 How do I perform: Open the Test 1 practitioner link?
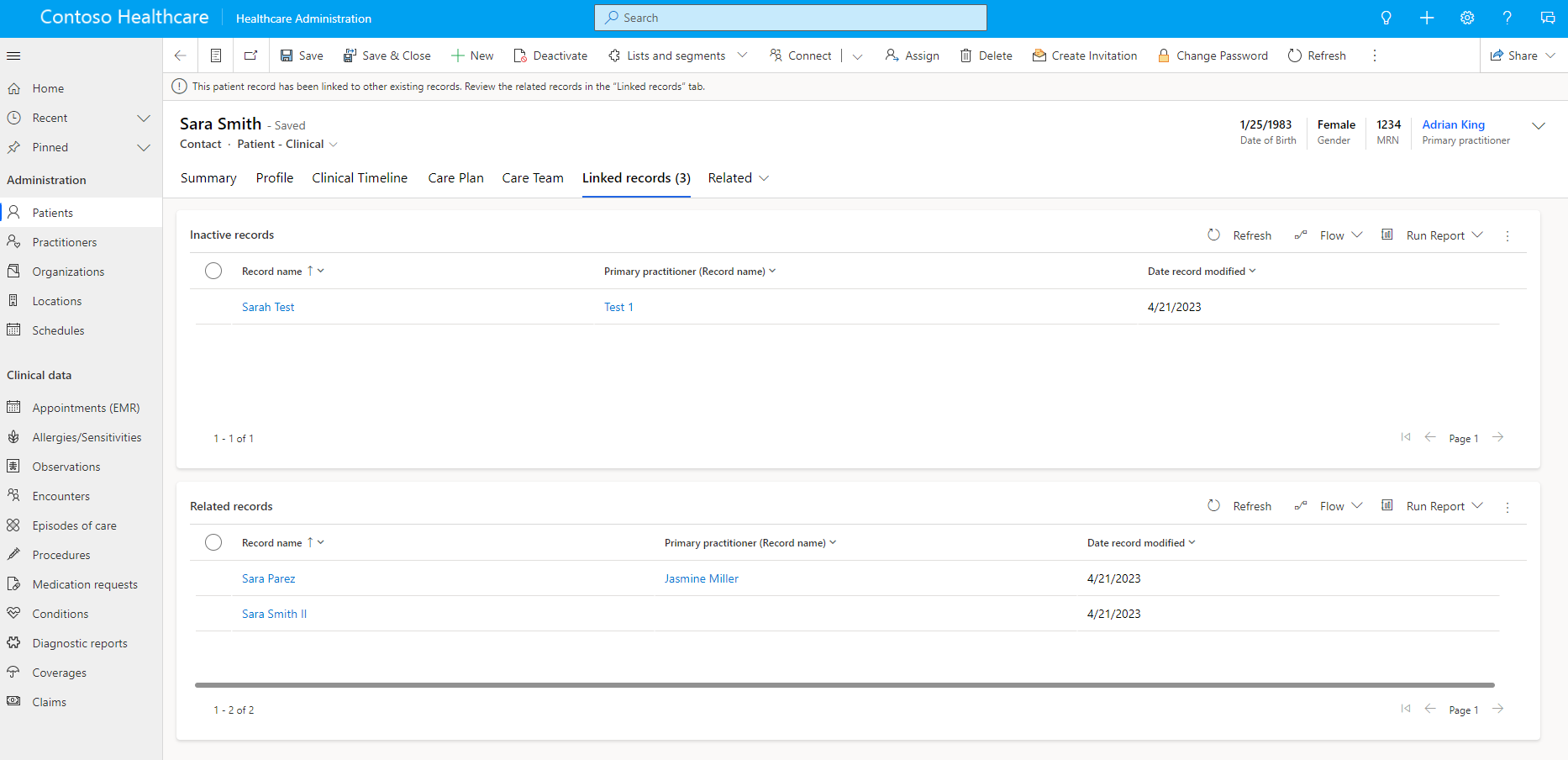618,307
